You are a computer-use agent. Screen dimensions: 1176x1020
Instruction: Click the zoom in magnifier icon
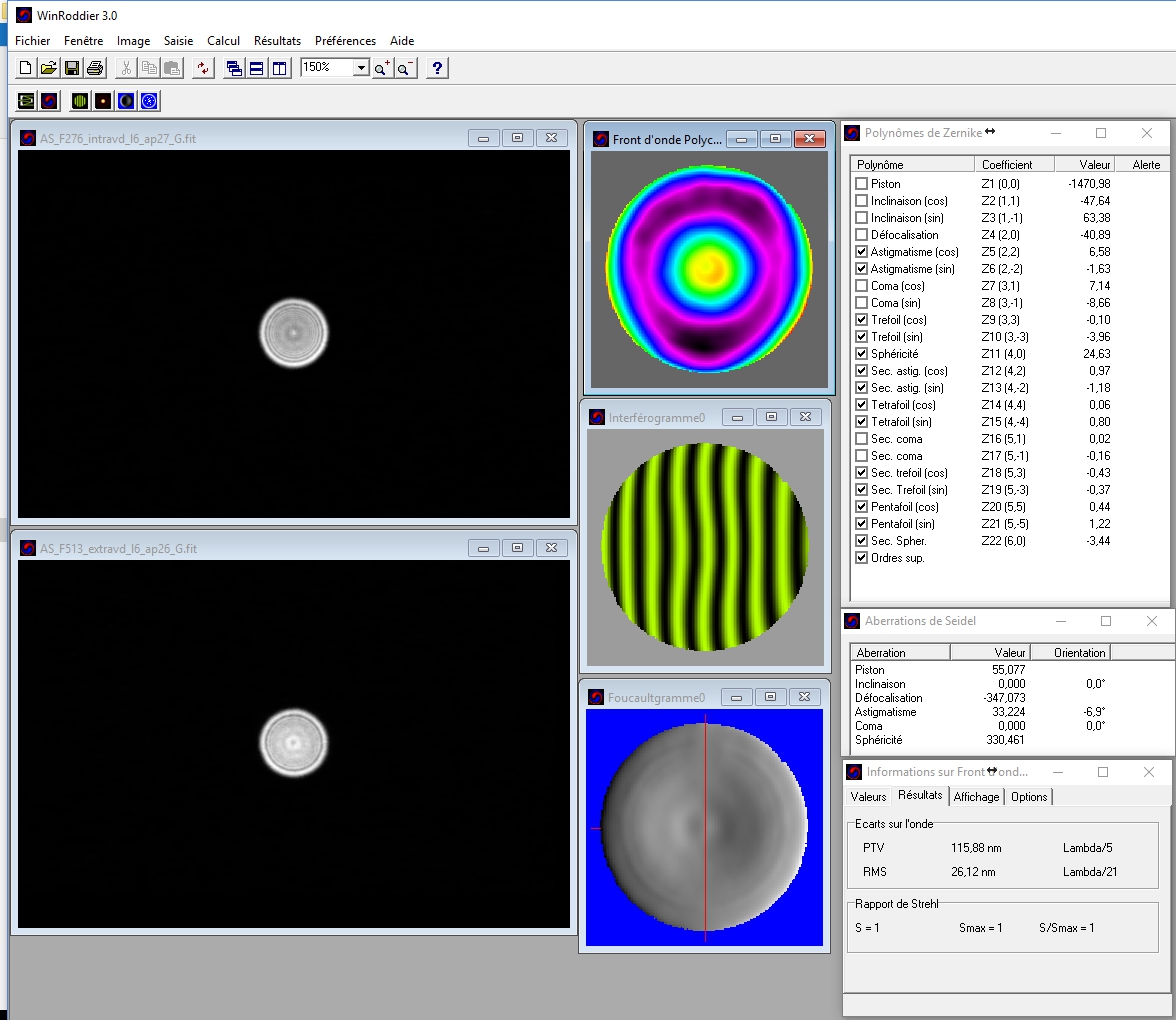(382, 68)
